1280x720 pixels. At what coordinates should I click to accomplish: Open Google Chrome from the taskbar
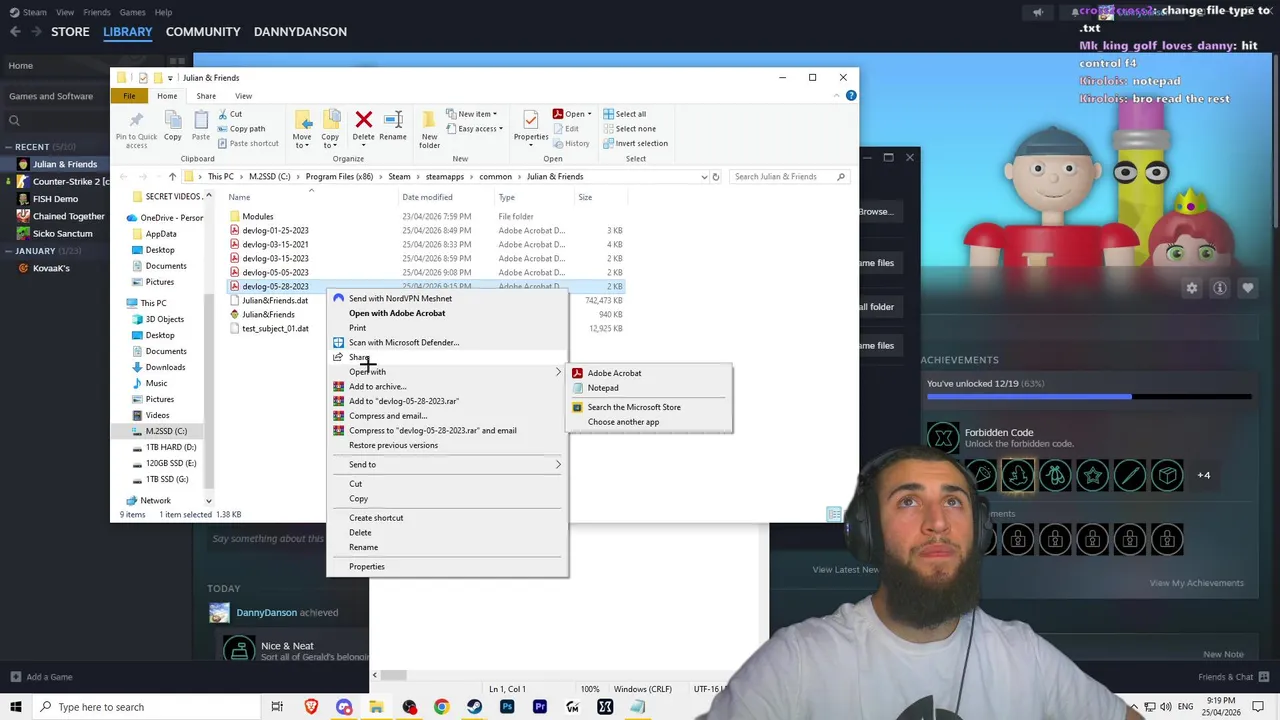[x=441, y=707]
